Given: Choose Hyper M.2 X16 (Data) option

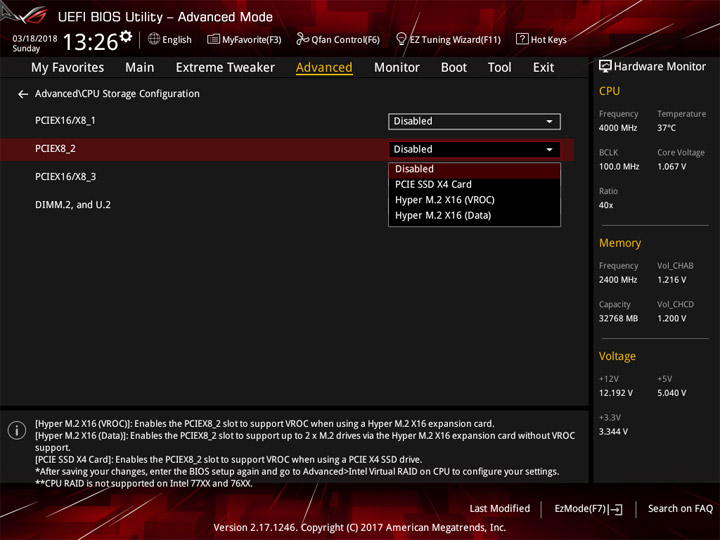Looking at the screenshot, I should [x=474, y=216].
